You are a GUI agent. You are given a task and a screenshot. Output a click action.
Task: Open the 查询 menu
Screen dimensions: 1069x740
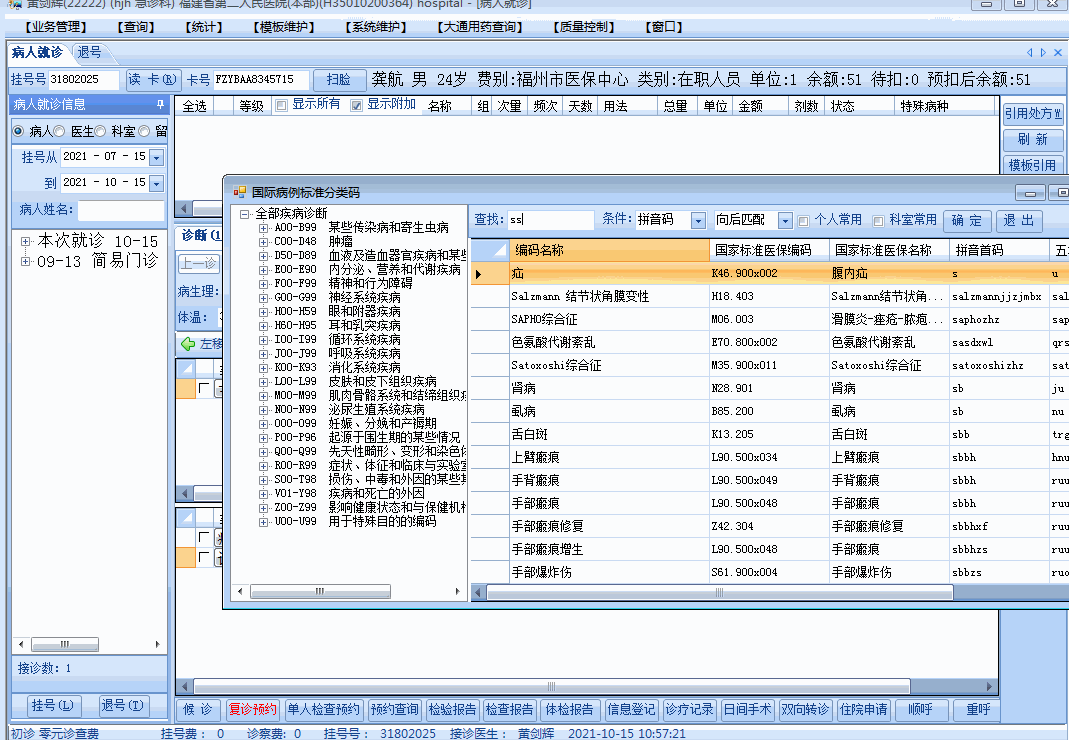point(136,27)
